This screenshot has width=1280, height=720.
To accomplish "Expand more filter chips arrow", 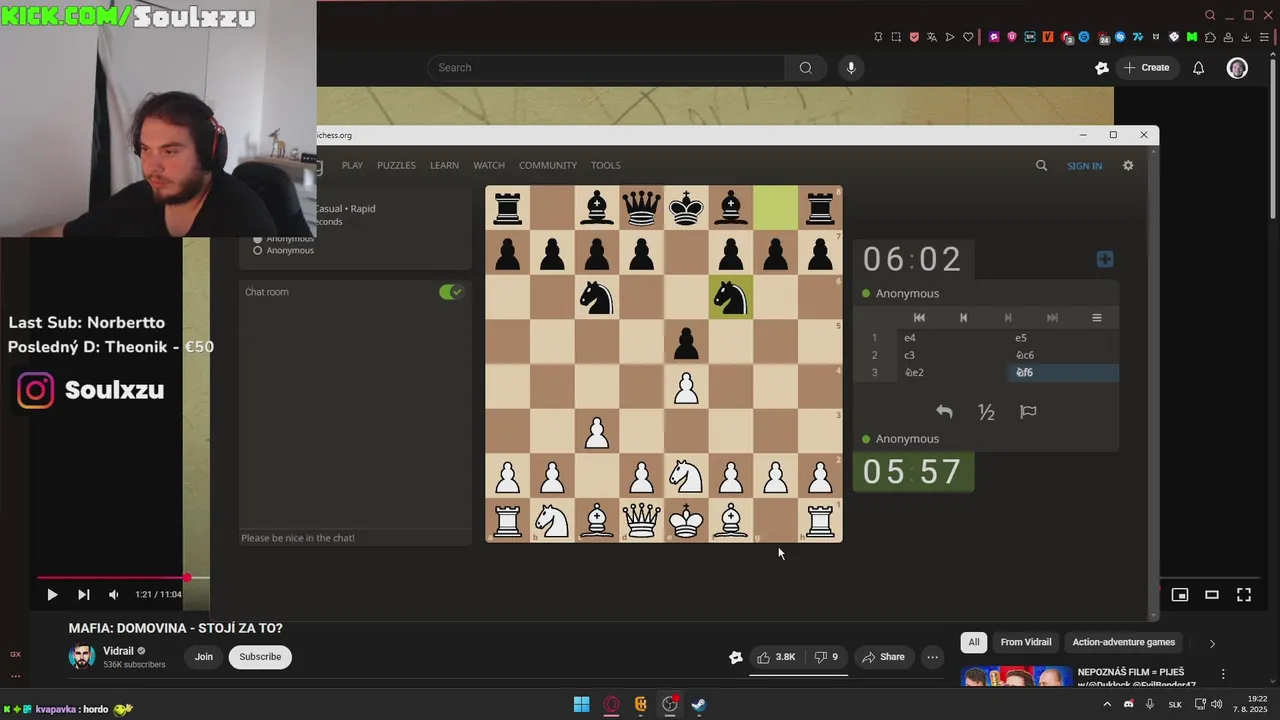I will coord(1212,643).
